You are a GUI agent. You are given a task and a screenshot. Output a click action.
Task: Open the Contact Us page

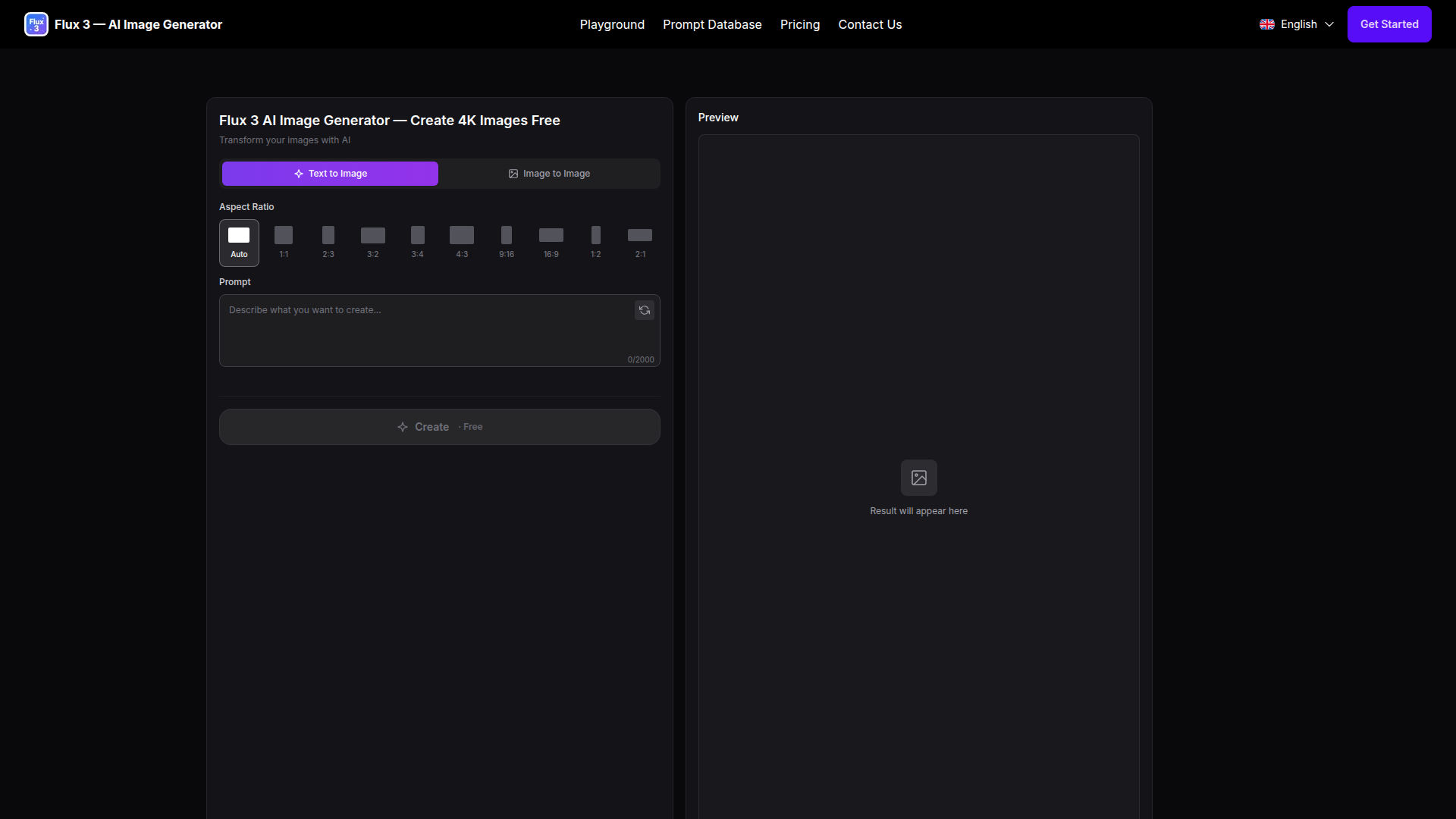[x=870, y=24]
